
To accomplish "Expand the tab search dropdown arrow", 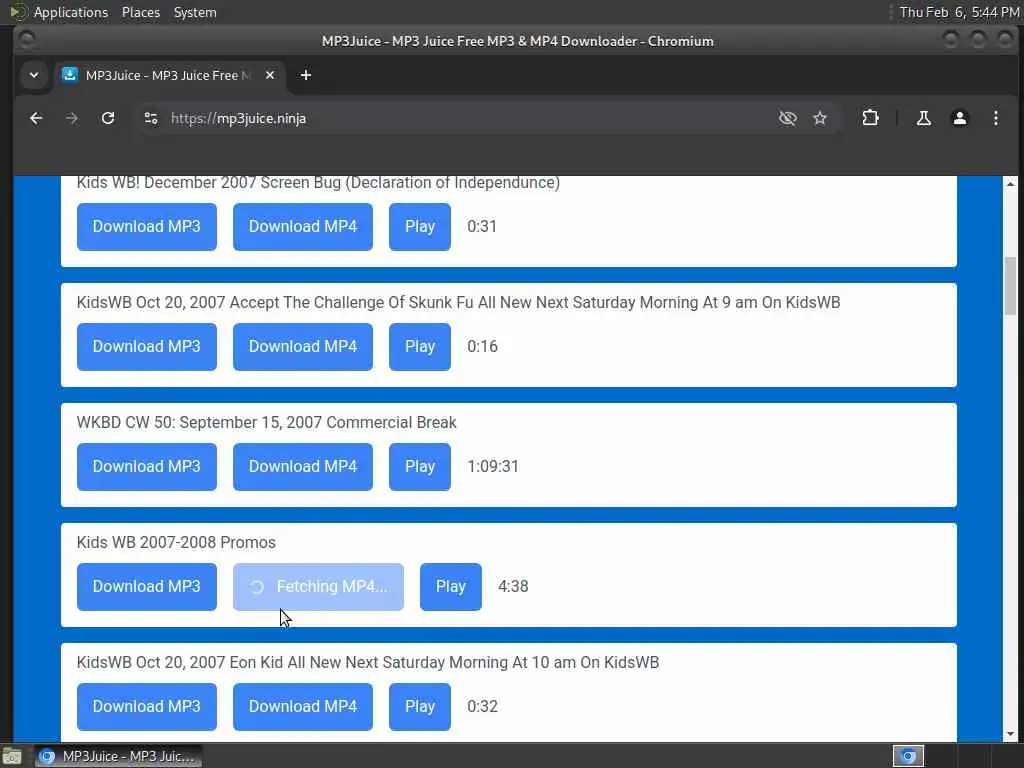I will (x=34, y=75).
